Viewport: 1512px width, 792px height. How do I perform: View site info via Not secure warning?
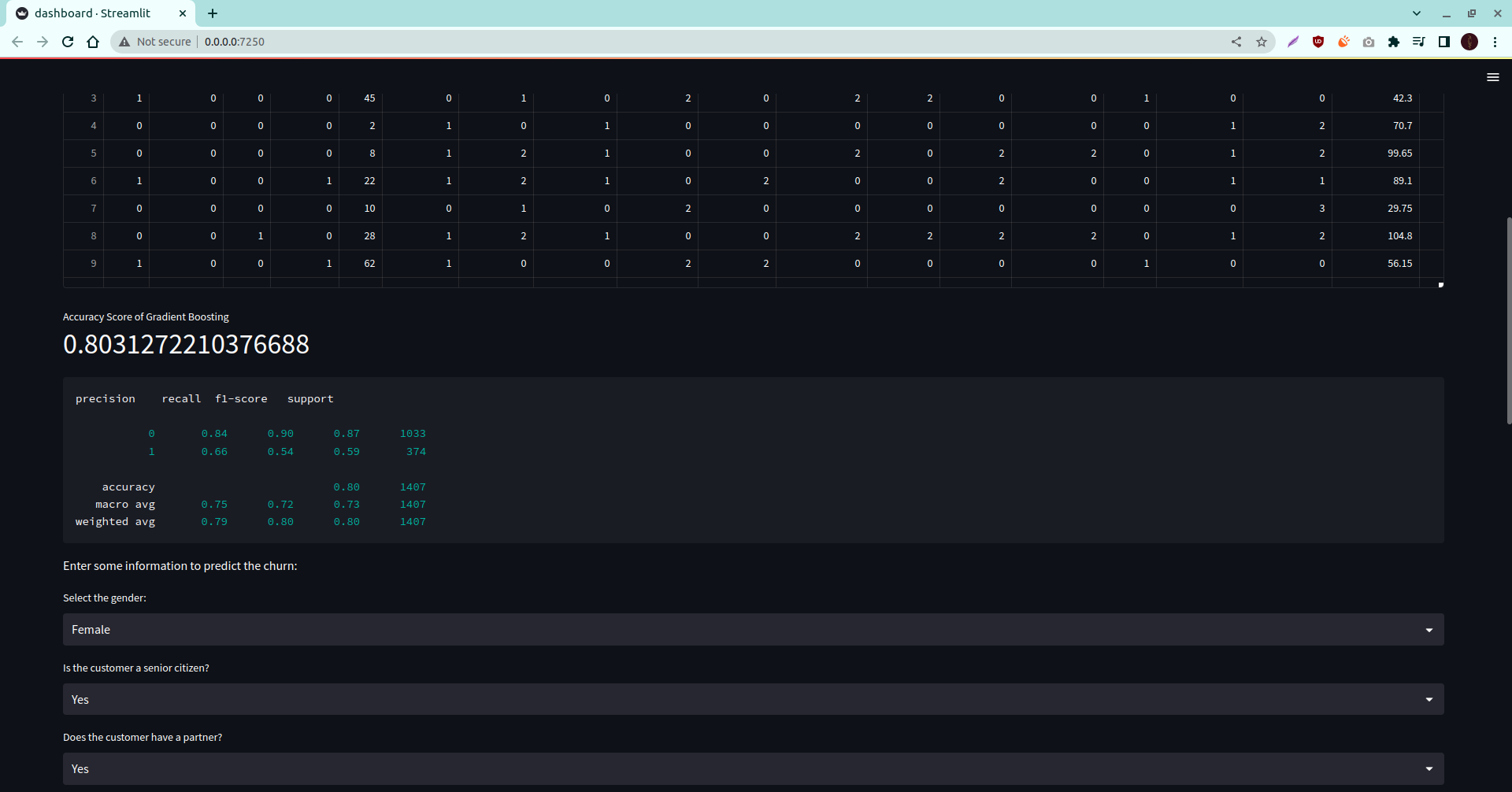click(x=154, y=42)
